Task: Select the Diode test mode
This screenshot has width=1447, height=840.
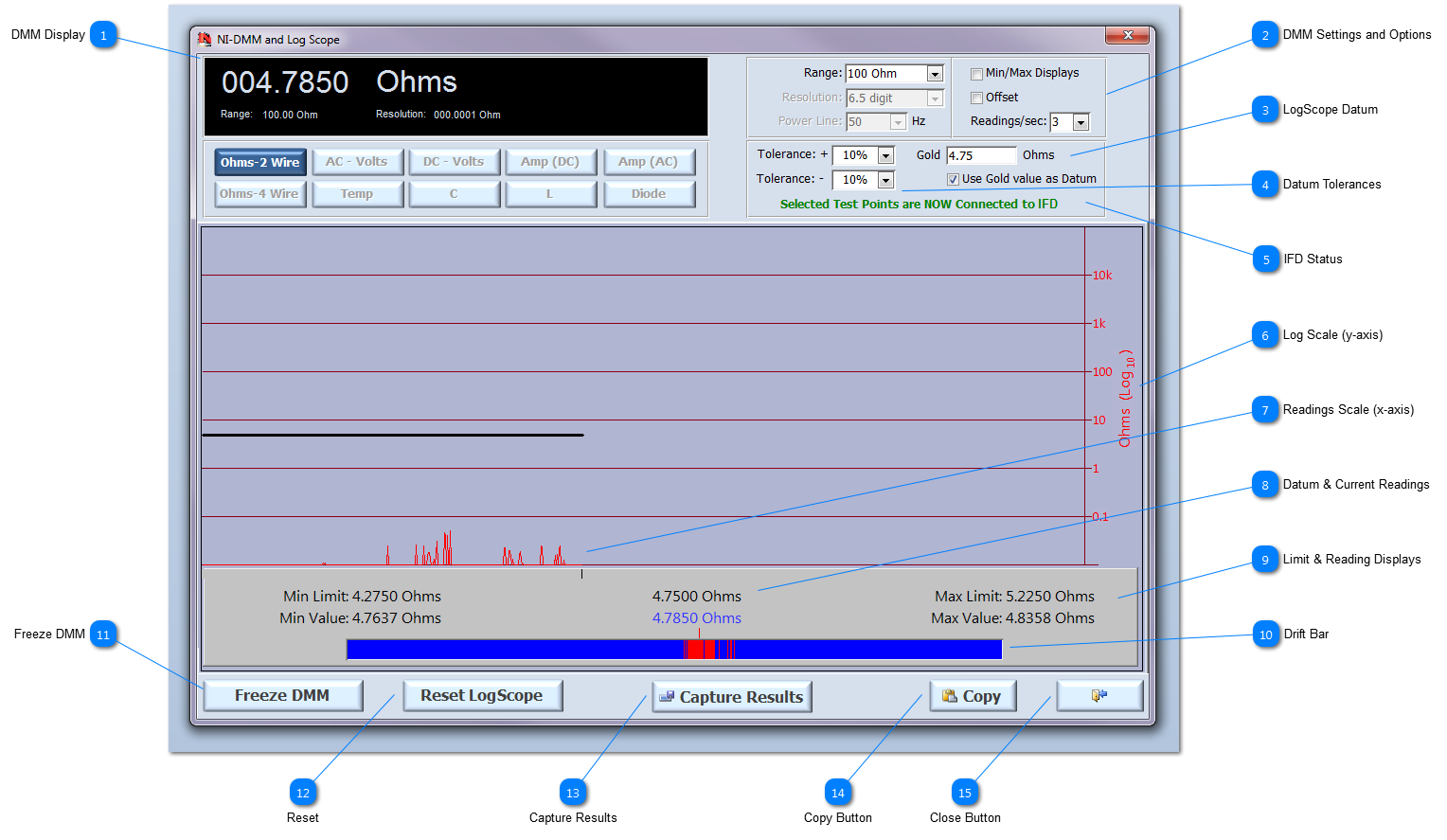Action: click(x=650, y=193)
